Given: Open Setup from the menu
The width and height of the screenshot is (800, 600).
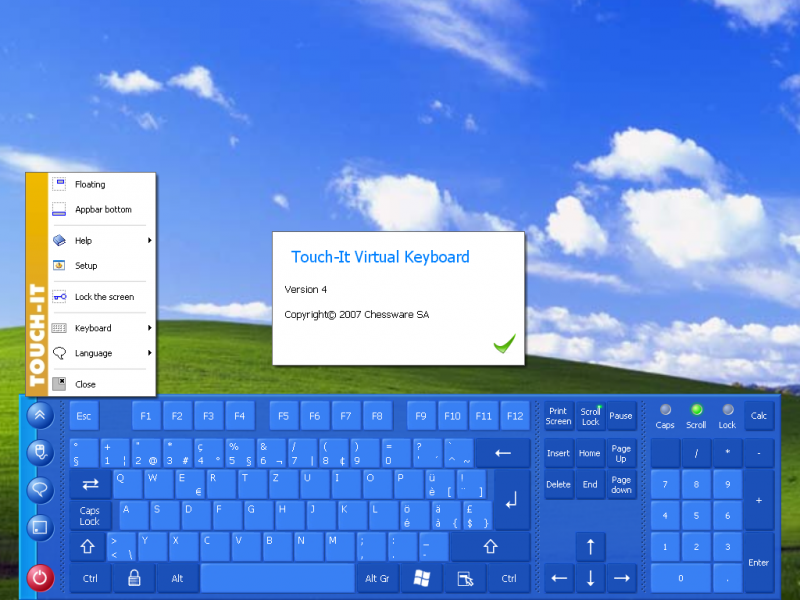Looking at the screenshot, I should coord(102,265).
